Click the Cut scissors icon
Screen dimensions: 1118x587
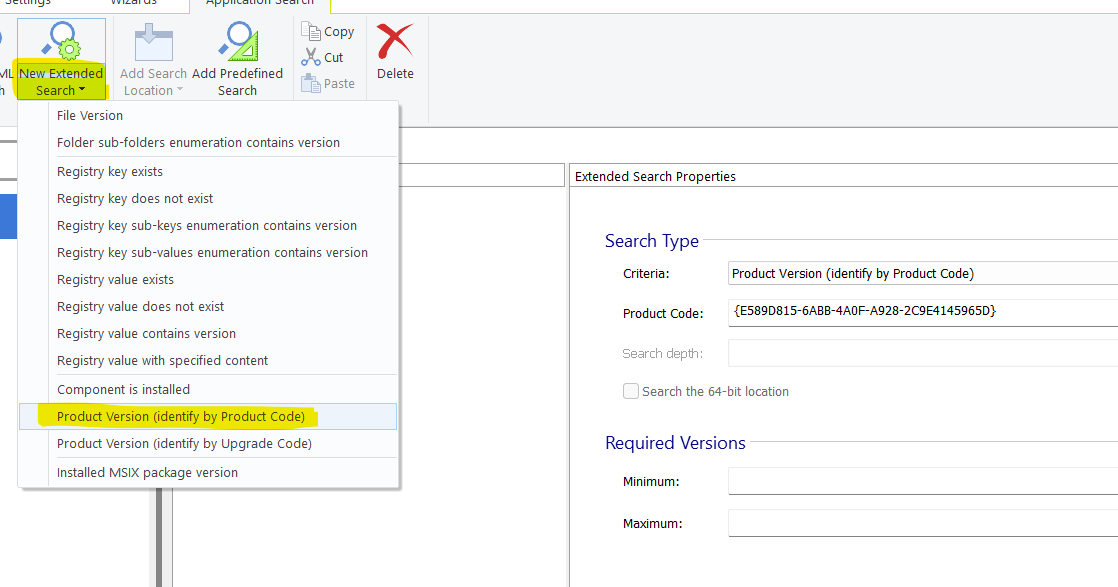pyautogui.click(x=311, y=58)
